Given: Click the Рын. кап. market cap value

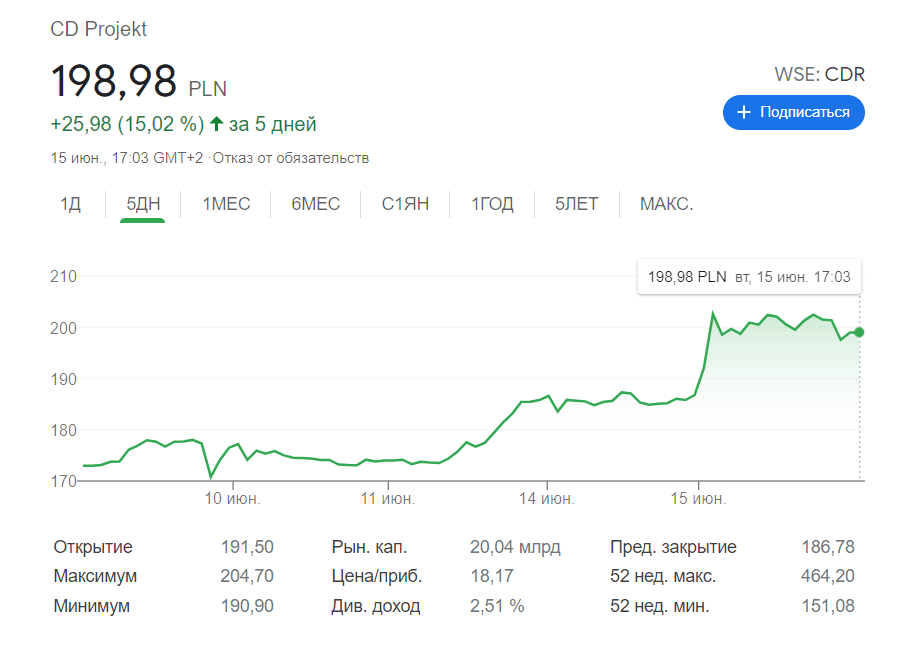Looking at the screenshot, I should [515, 547].
